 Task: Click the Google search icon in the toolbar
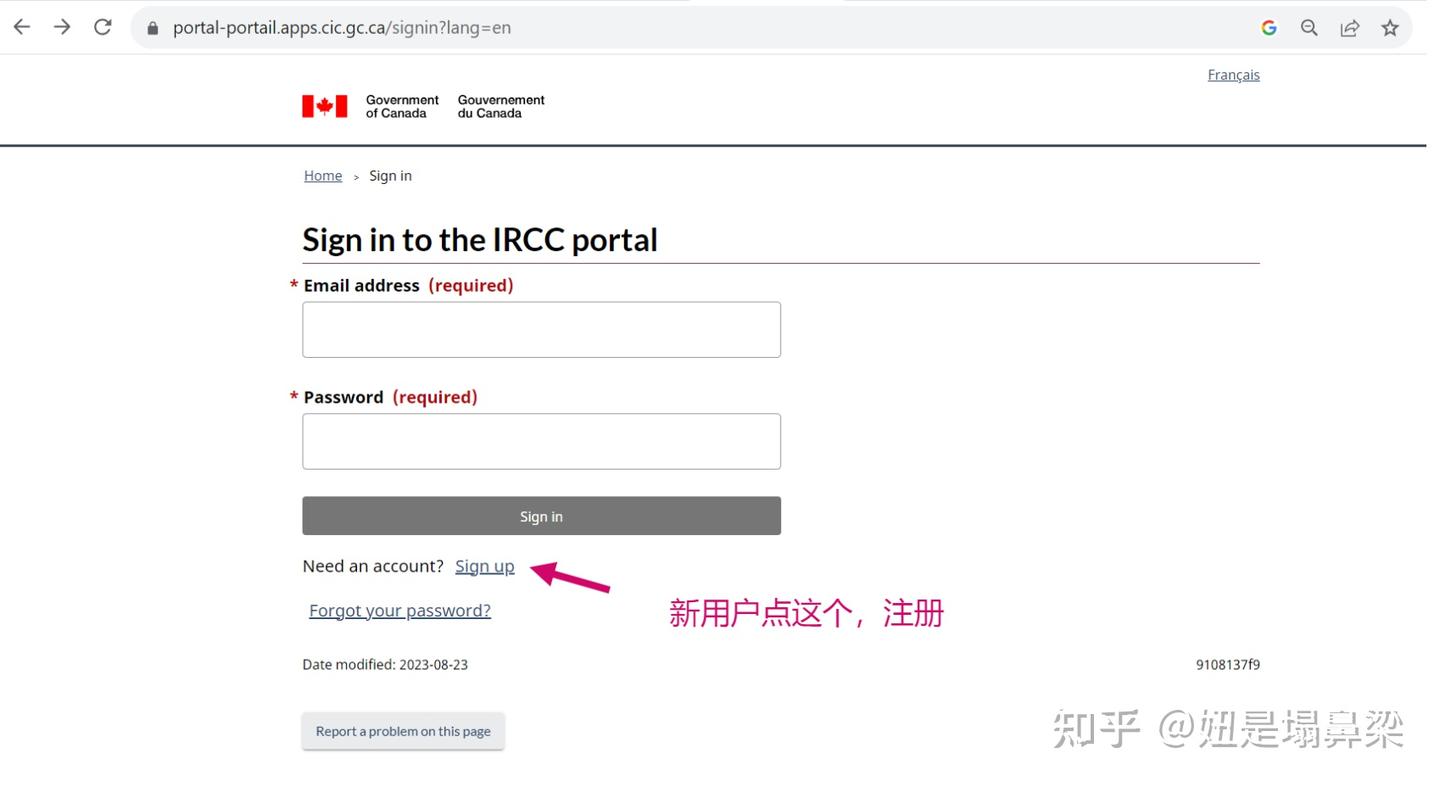1268,27
